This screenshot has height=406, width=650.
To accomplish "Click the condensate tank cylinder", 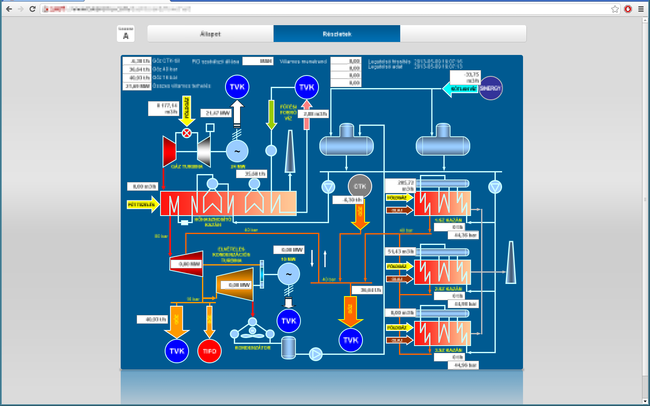I will tap(289, 348).
